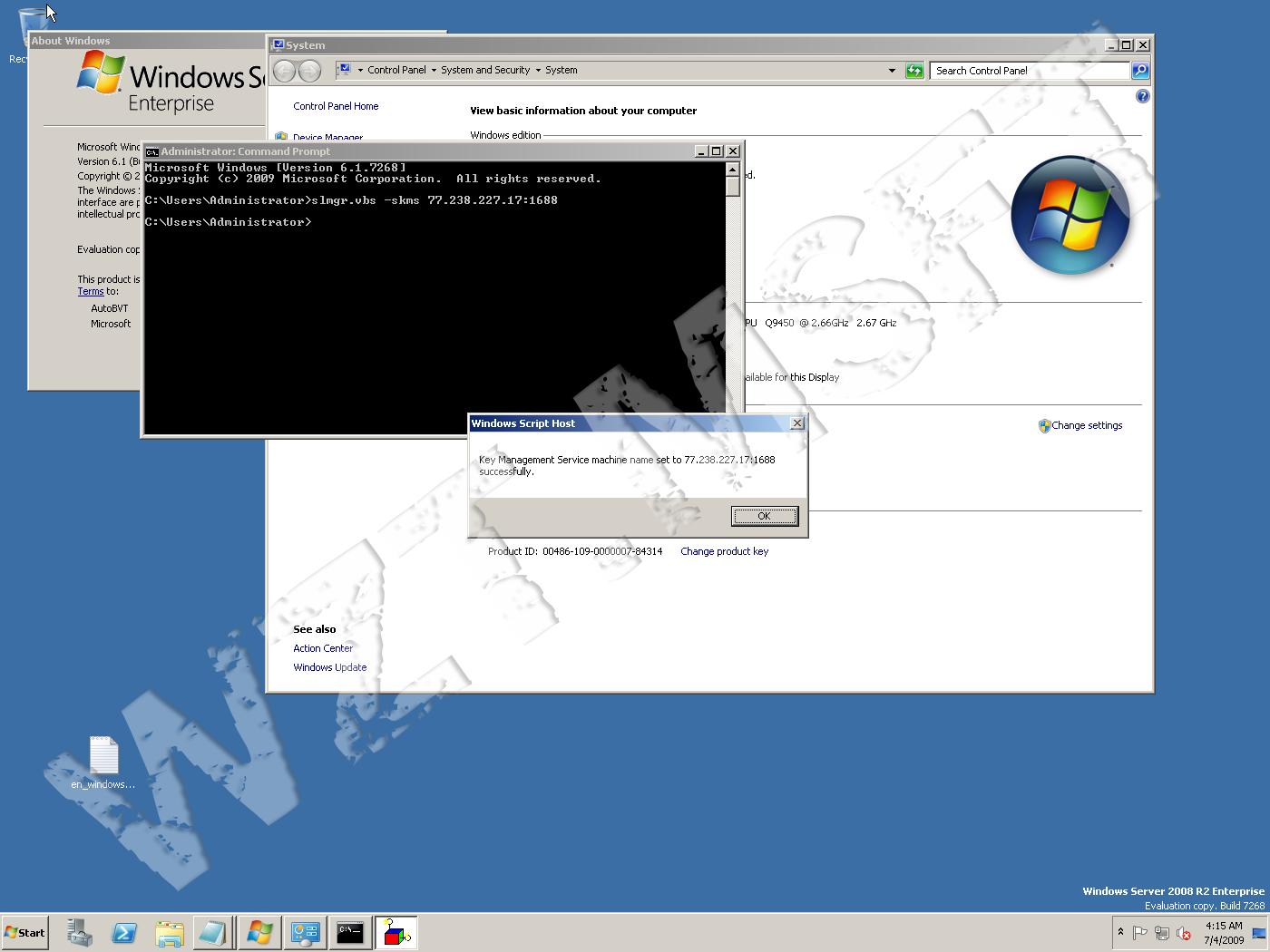The image size is (1270, 952).
Task: Open the muted volume tray icon
Action: click(x=1184, y=933)
